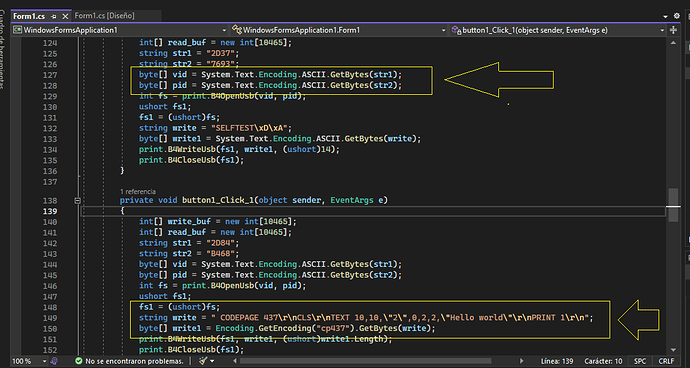Click the '1 referencia' code lens link

[x=138, y=191]
